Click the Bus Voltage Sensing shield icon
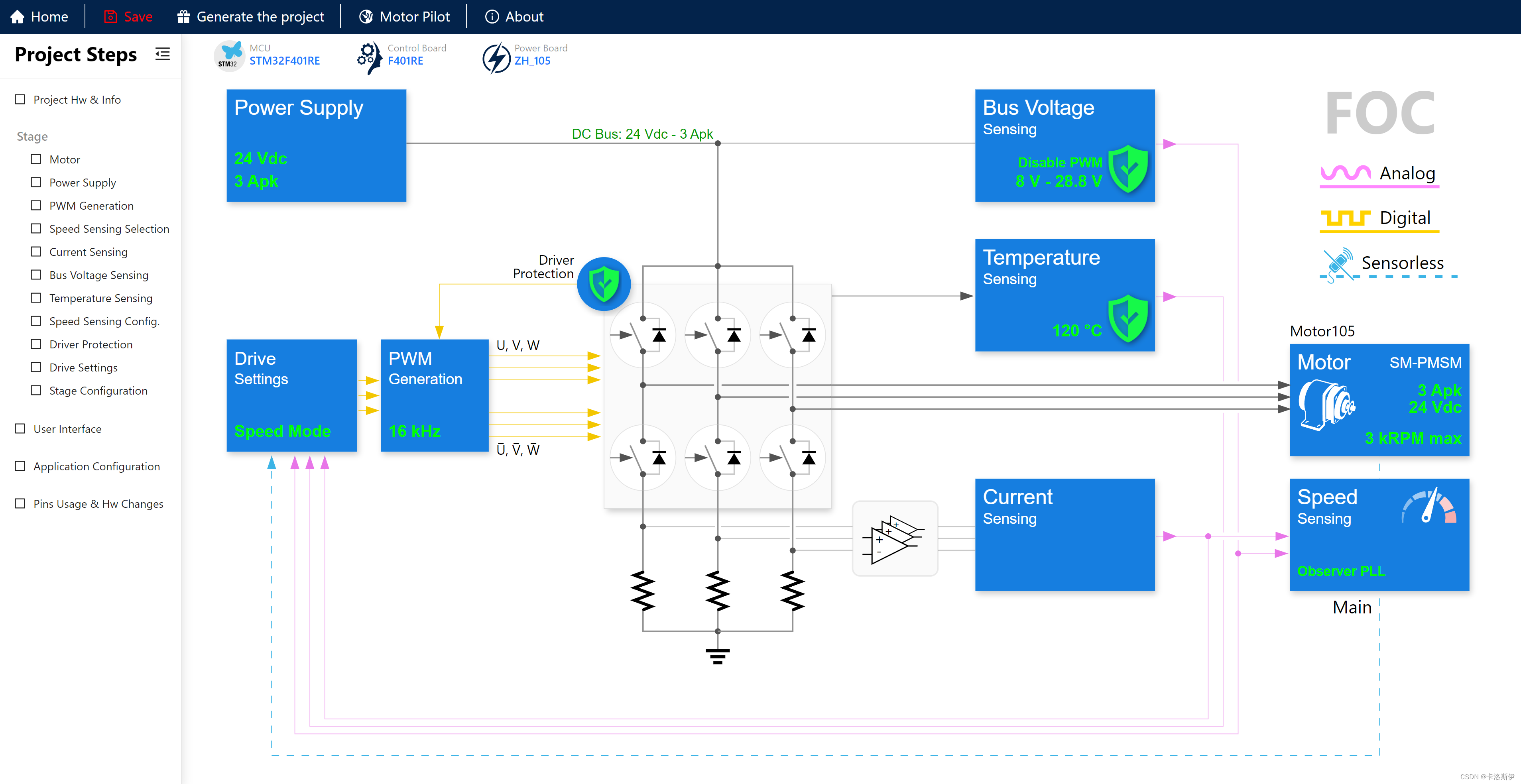1521x784 pixels. coord(1128,169)
